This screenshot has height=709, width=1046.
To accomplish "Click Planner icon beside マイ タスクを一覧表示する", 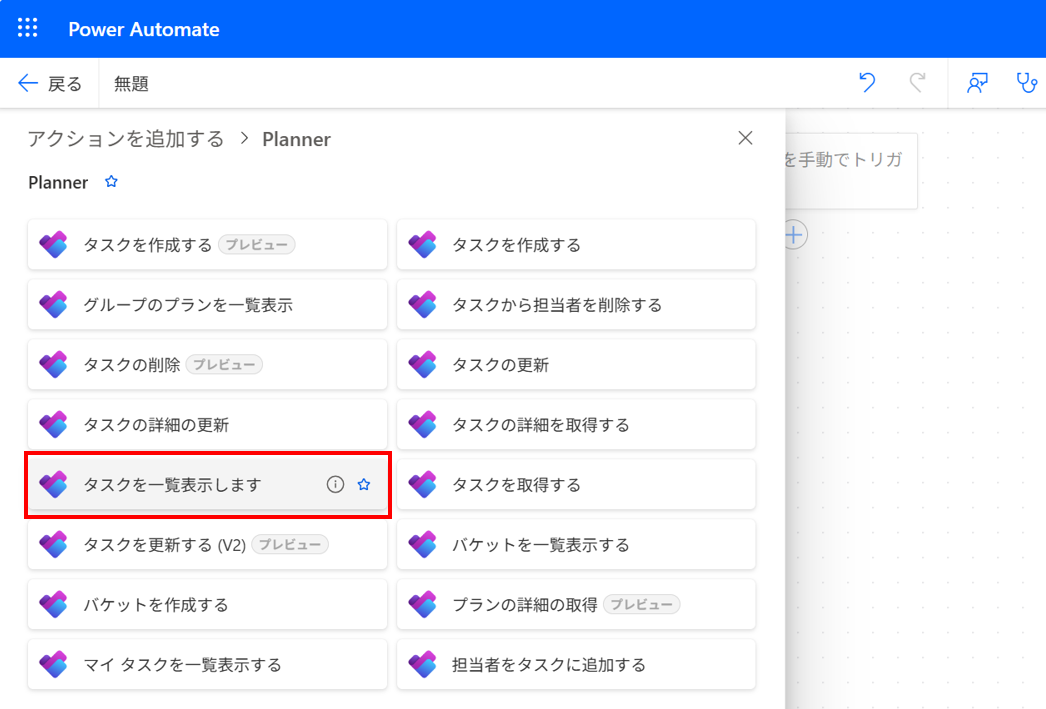I will [53, 665].
